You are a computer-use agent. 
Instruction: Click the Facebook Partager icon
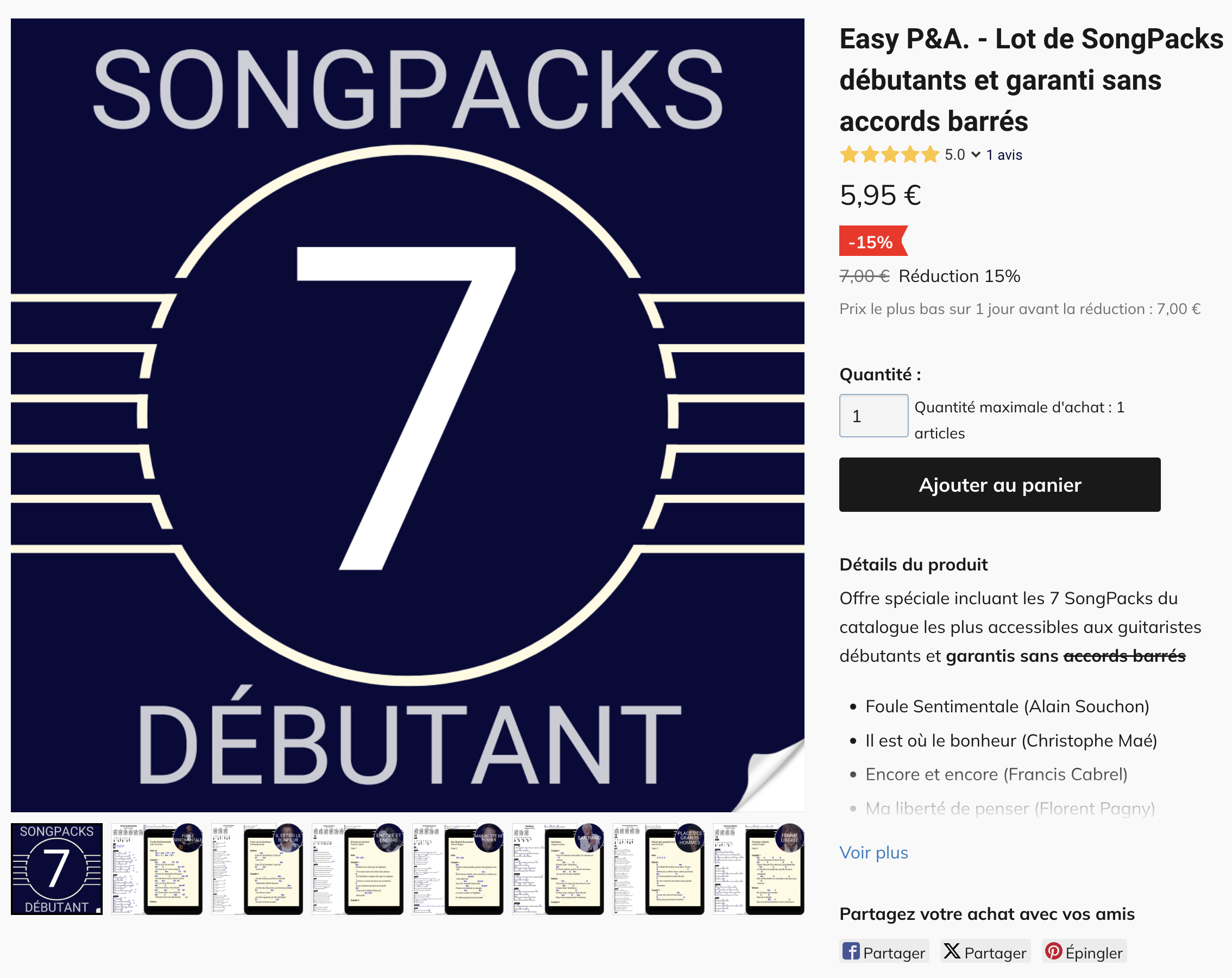(x=853, y=951)
